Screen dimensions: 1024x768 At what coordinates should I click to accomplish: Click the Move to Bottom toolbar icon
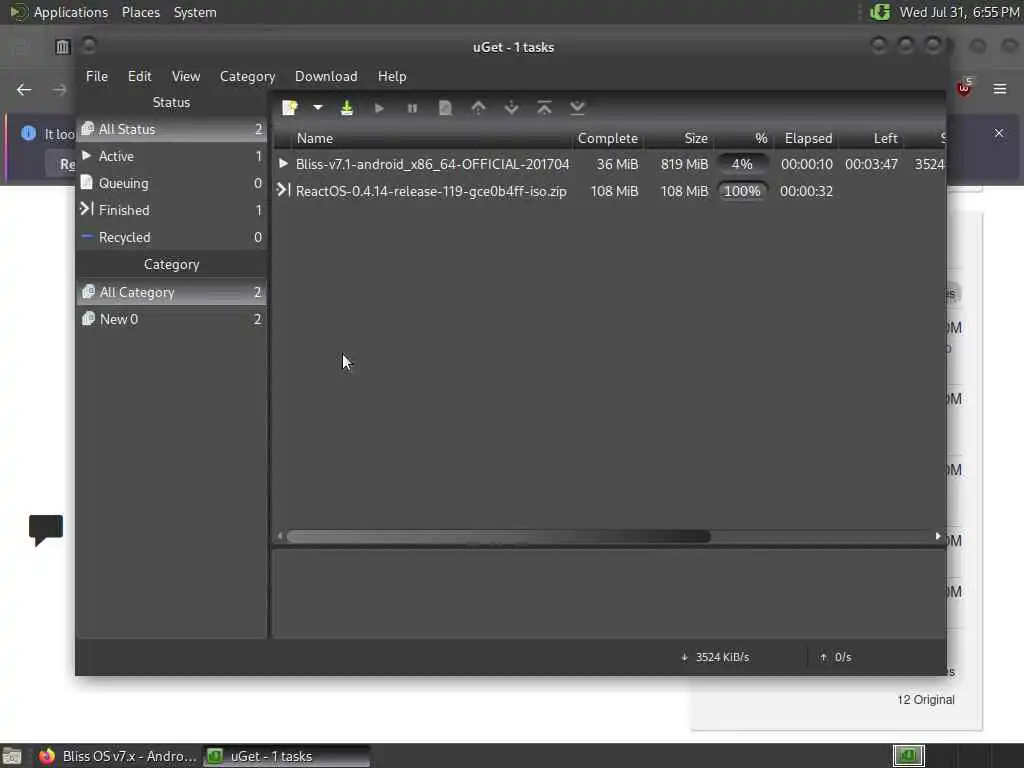[x=577, y=108]
